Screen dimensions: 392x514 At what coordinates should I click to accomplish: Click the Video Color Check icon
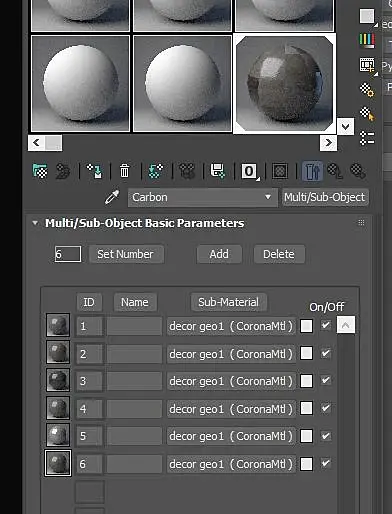(367, 40)
